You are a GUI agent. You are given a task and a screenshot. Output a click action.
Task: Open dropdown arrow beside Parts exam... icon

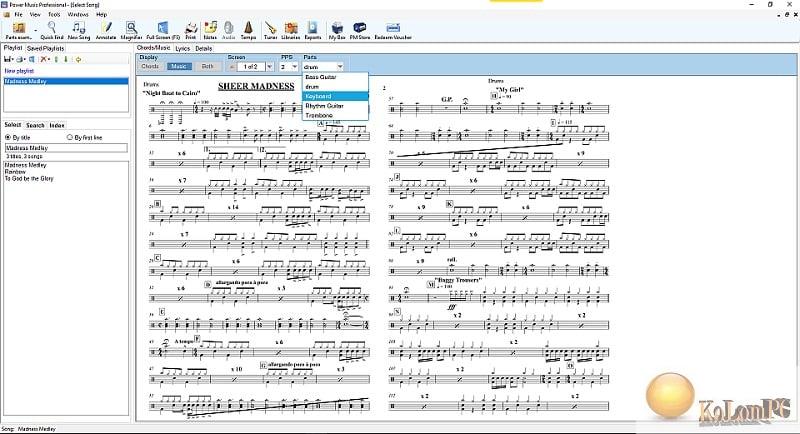click(x=36, y=31)
